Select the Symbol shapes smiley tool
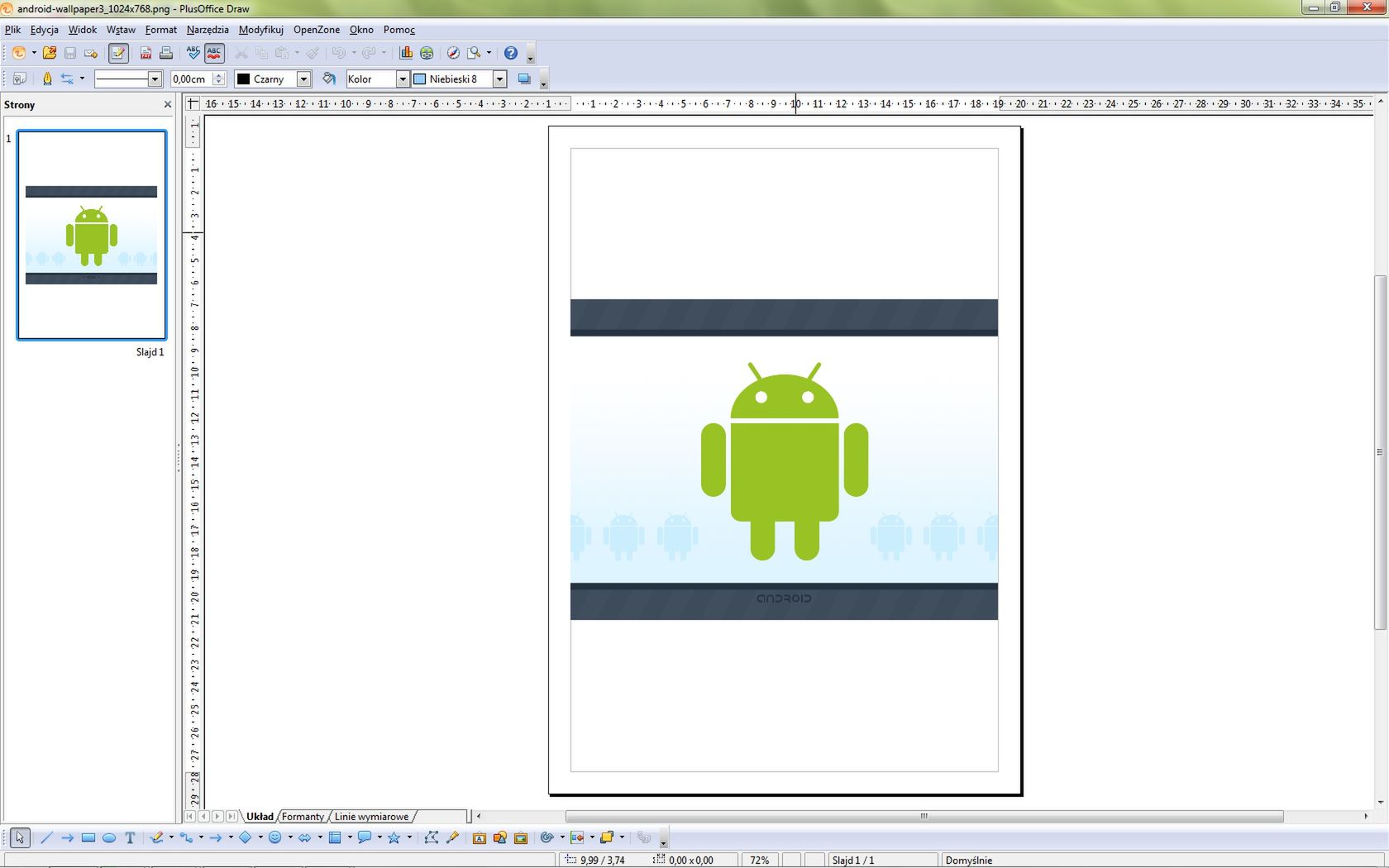 275,837
